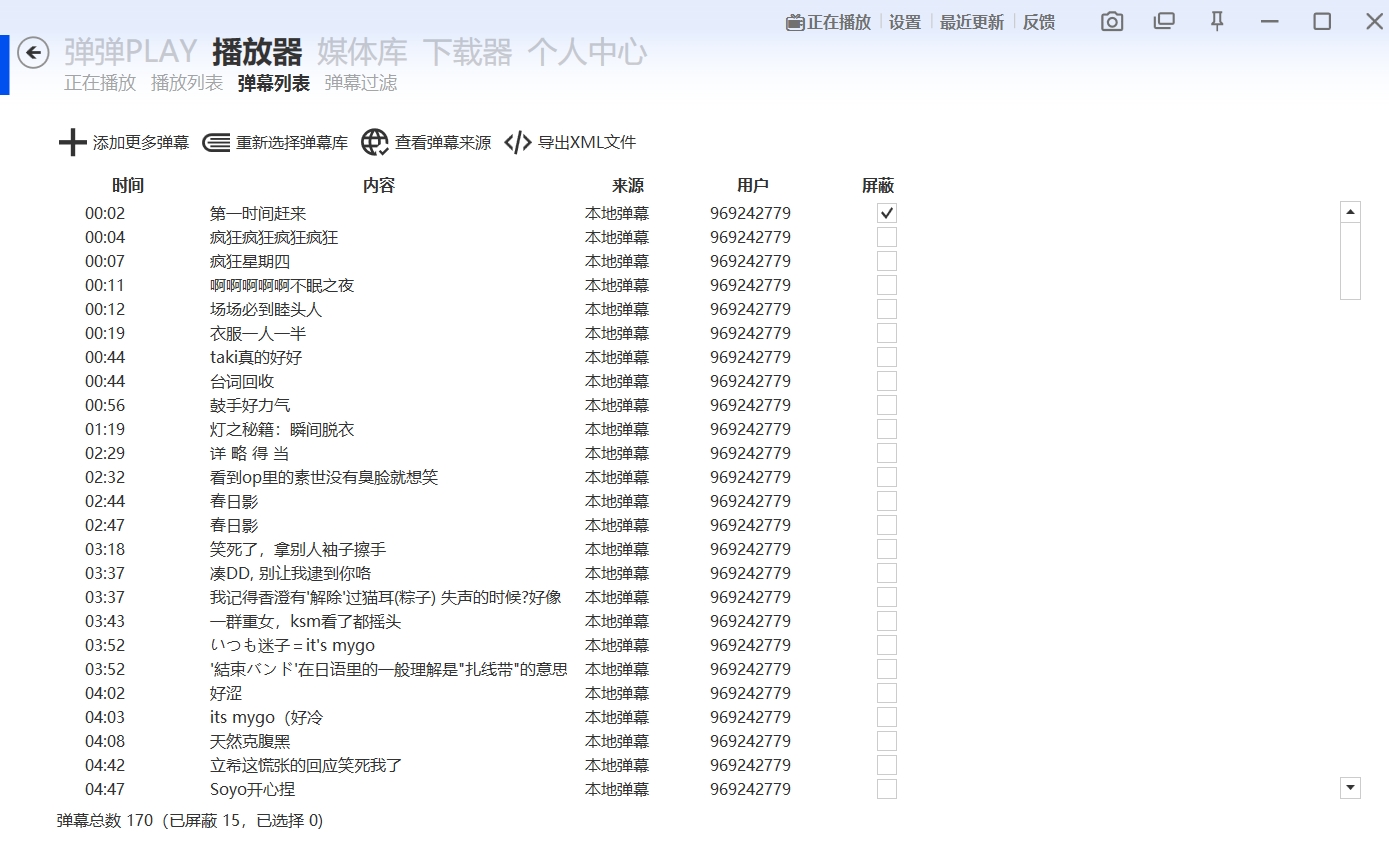
Task: Check the block box for the first 春日影
Action: pos(885,500)
